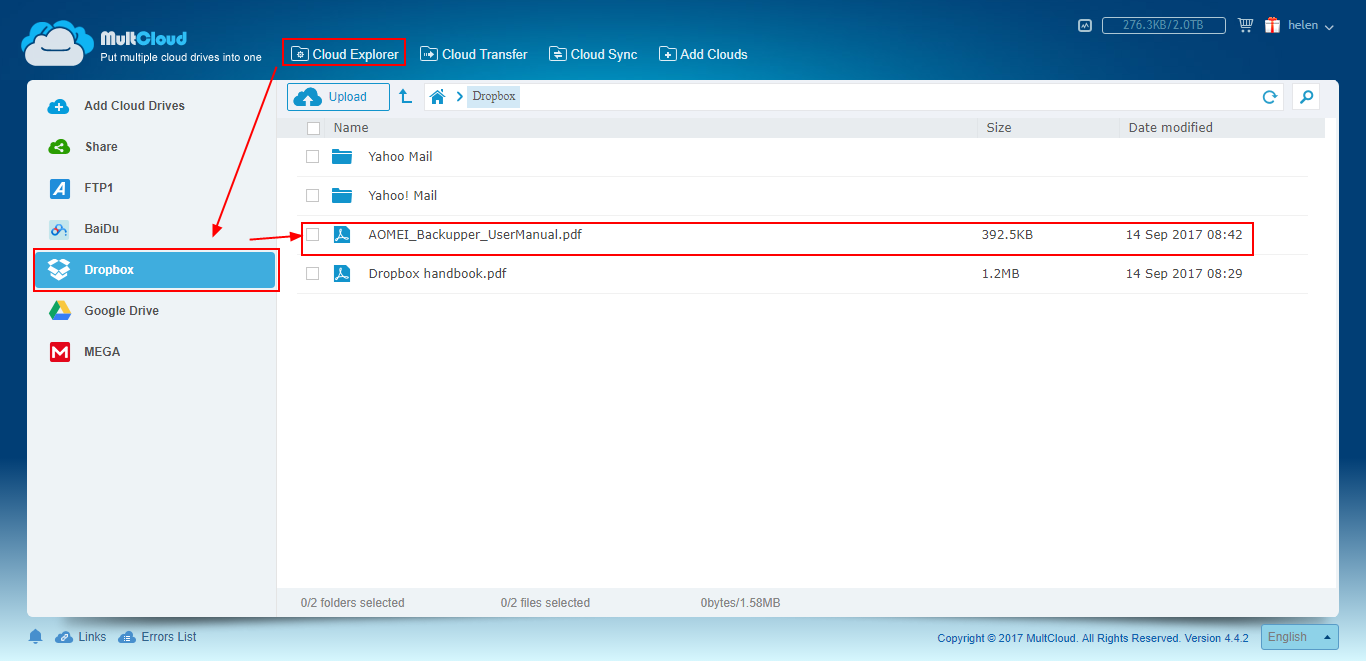
Task: Click the refresh icon in the path bar
Action: (1269, 97)
